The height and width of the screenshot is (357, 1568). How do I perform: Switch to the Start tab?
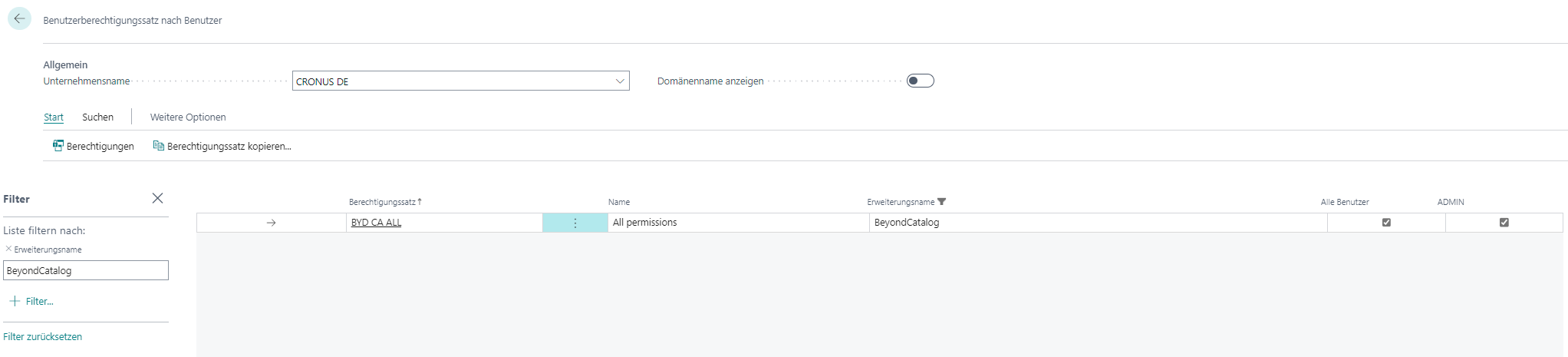54,117
